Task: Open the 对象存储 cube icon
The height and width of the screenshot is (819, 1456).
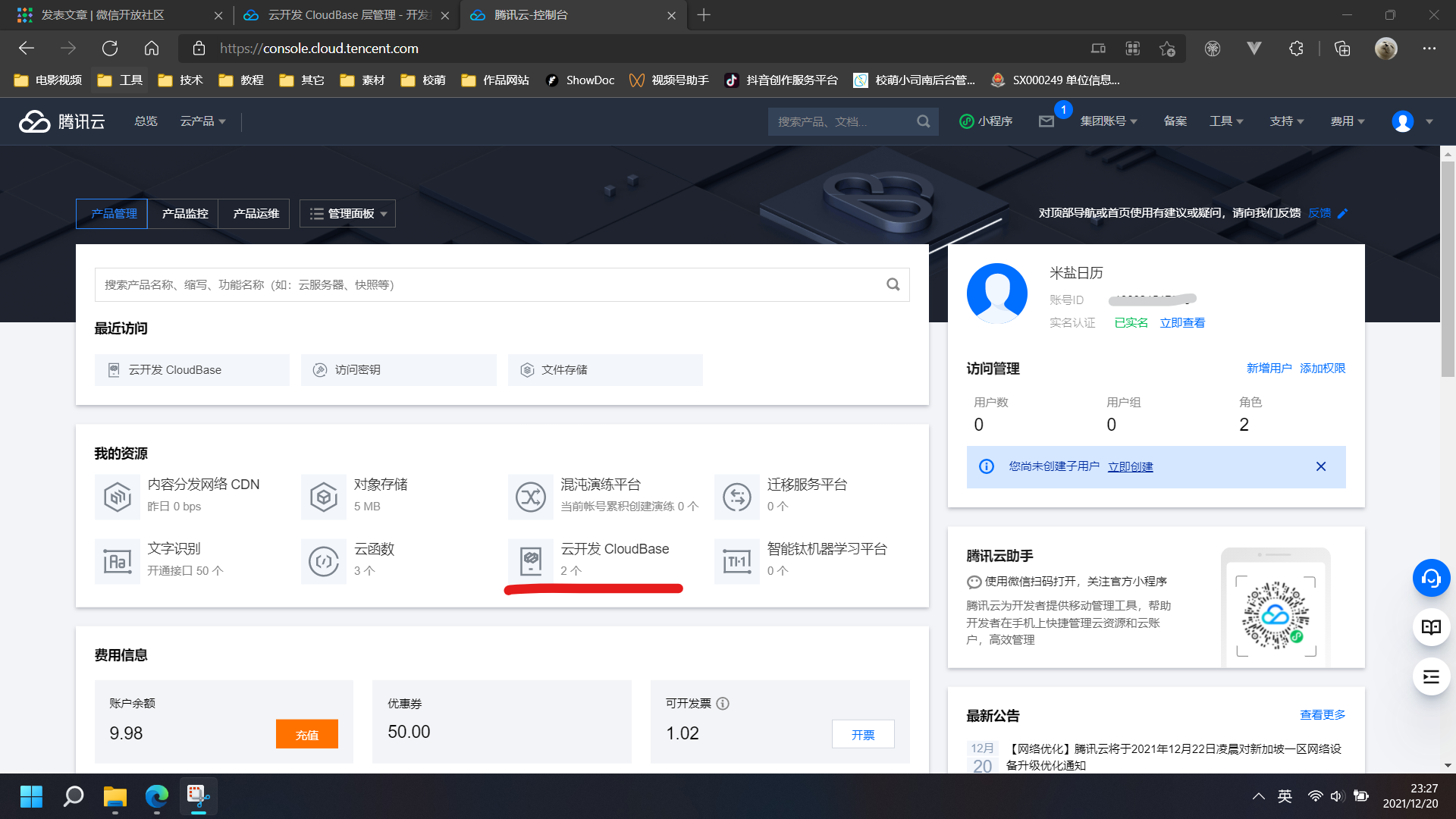Action: tap(324, 497)
